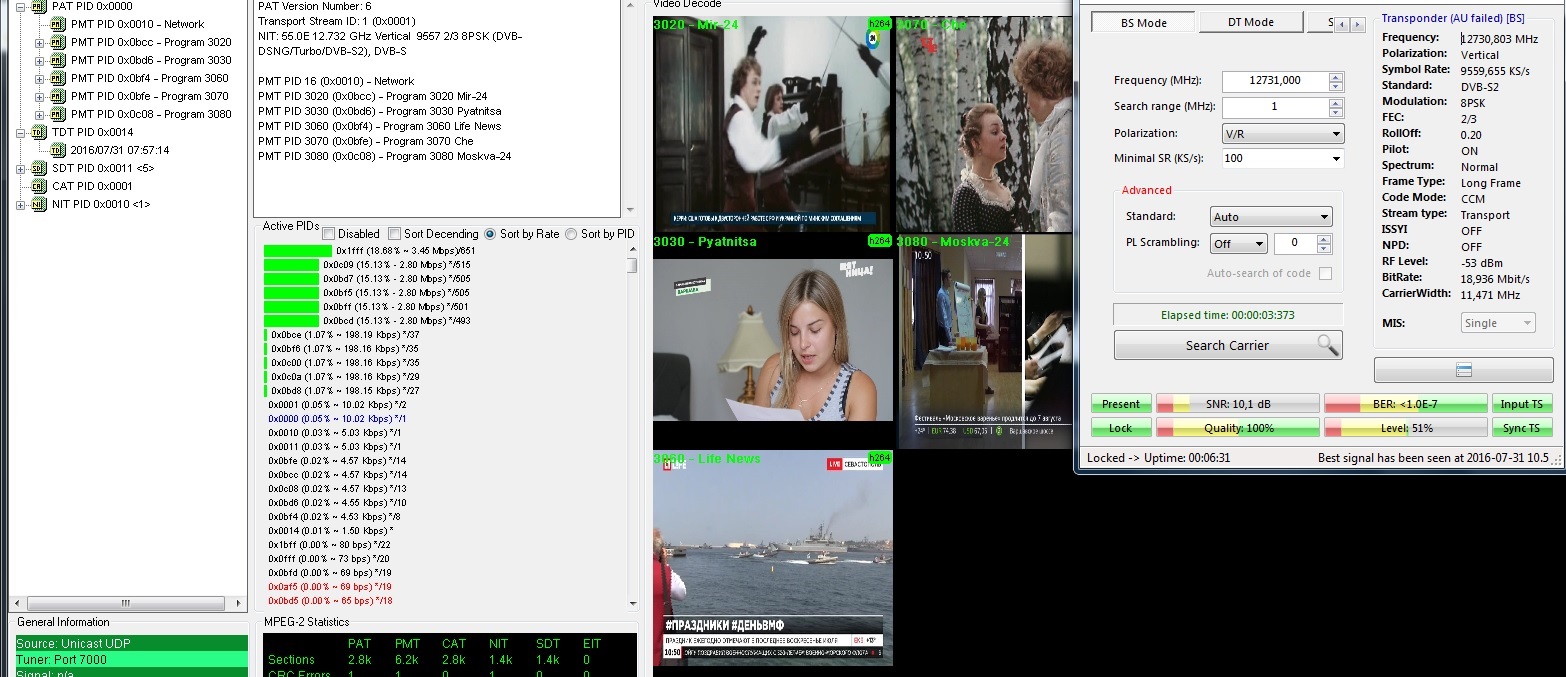
Task: Open the Standard dropdown set to Auto
Action: (x=1270, y=216)
